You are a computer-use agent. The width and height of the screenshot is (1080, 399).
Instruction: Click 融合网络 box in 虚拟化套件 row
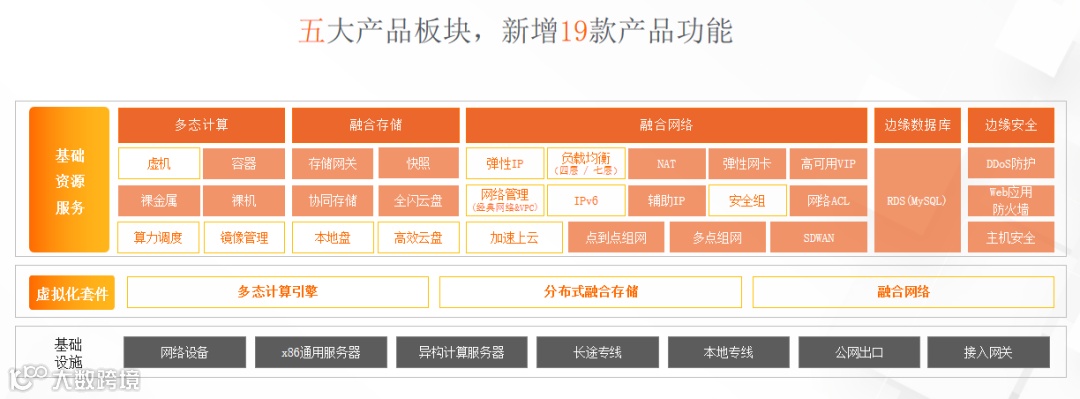coord(903,291)
